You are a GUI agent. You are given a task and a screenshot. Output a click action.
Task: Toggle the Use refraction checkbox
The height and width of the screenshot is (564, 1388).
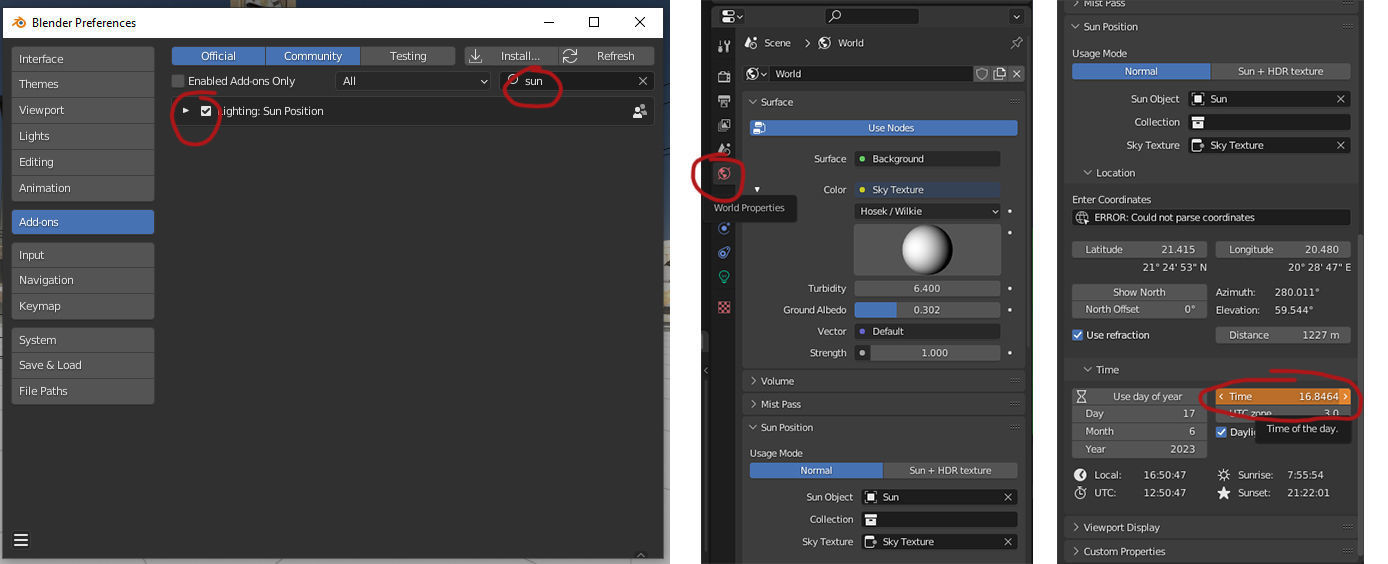[x=1078, y=335]
